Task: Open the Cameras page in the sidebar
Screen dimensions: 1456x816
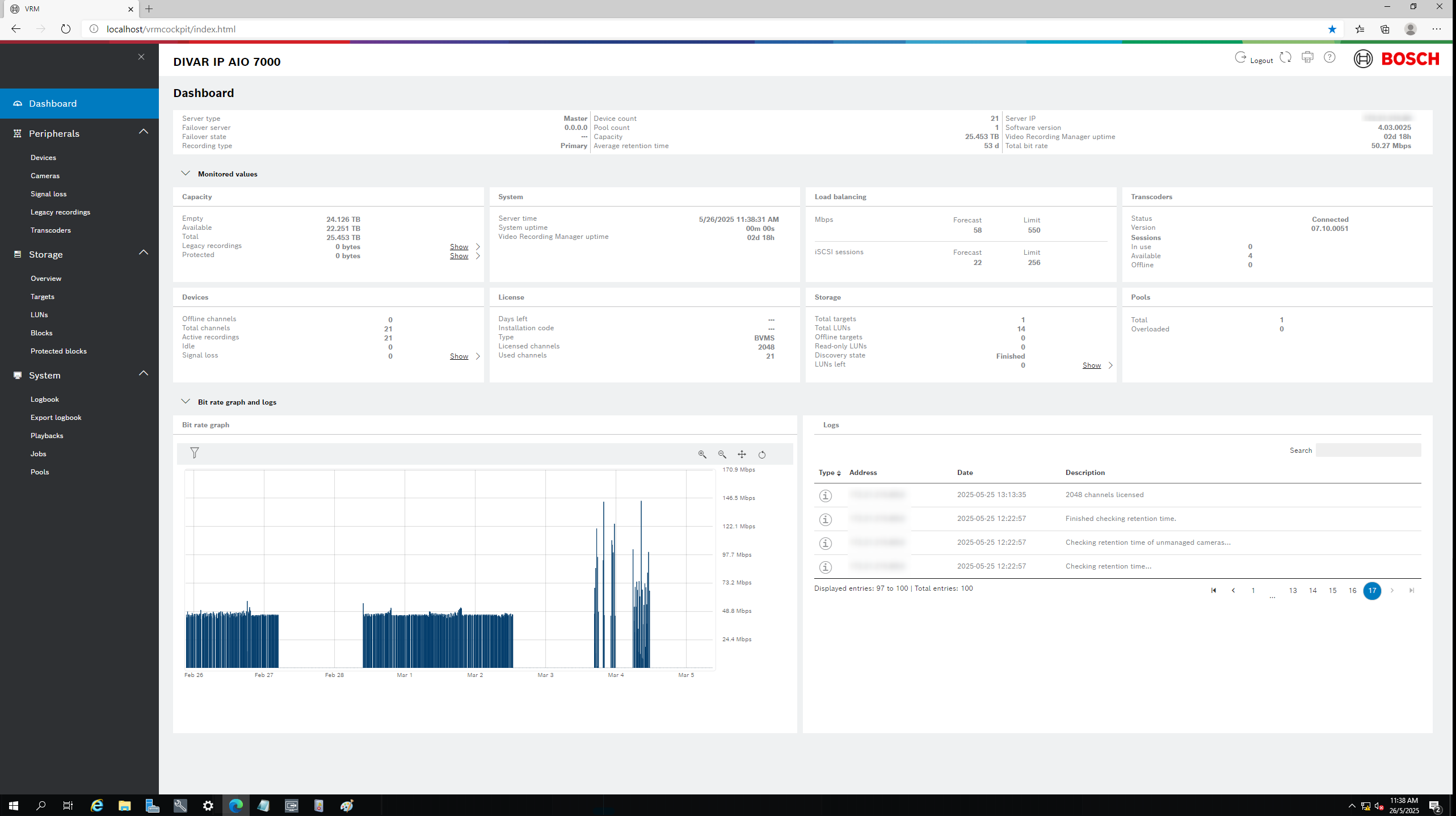Action: pyautogui.click(x=45, y=176)
